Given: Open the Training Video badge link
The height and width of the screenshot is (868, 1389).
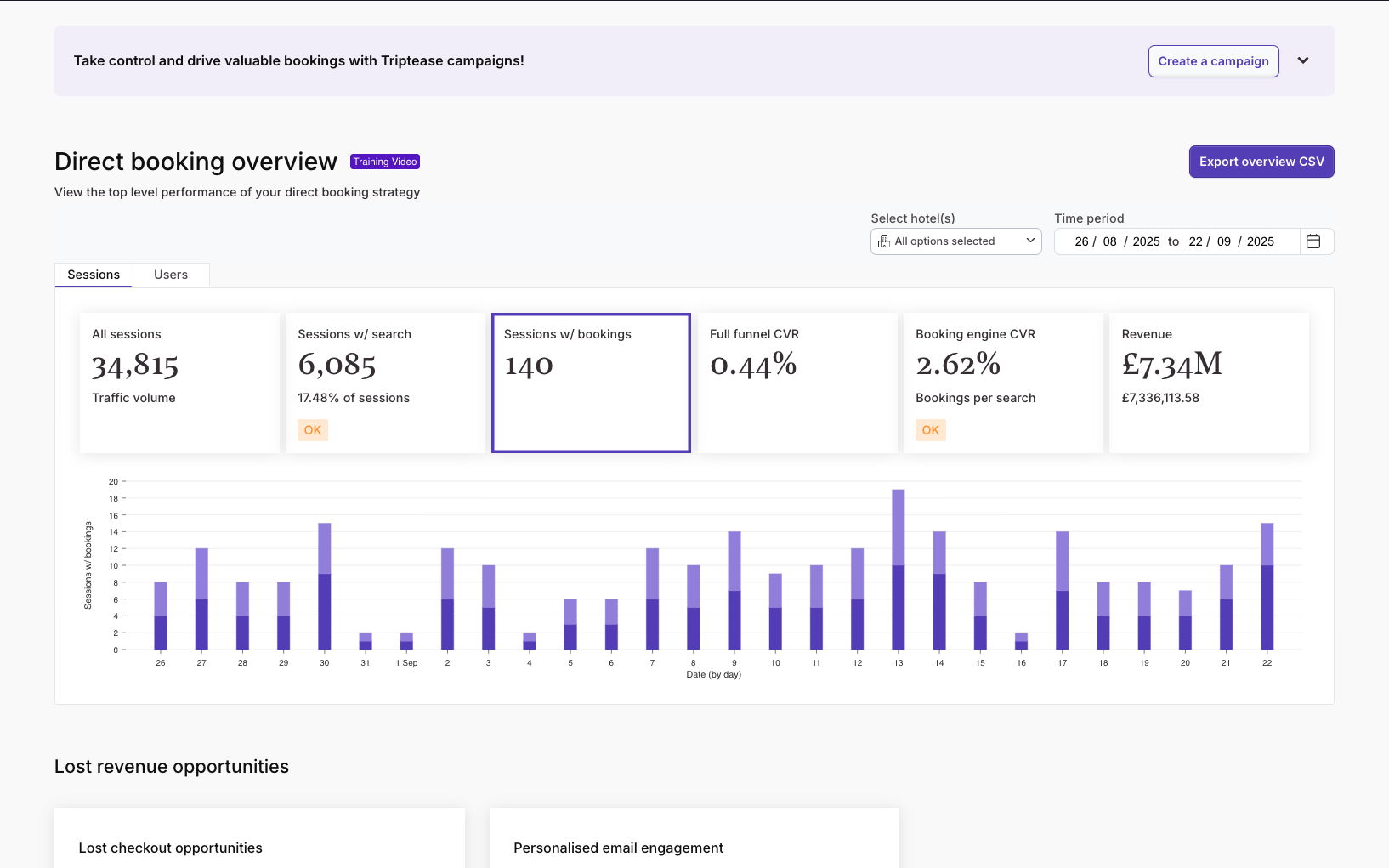Looking at the screenshot, I should (x=385, y=162).
